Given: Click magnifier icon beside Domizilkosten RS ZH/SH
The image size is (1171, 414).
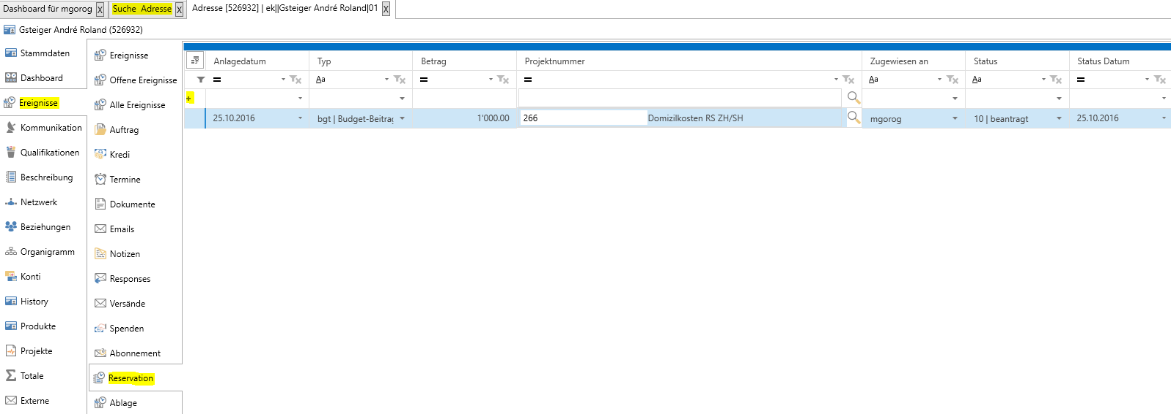Looking at the screenshot, I should click(x=853, y=118).
